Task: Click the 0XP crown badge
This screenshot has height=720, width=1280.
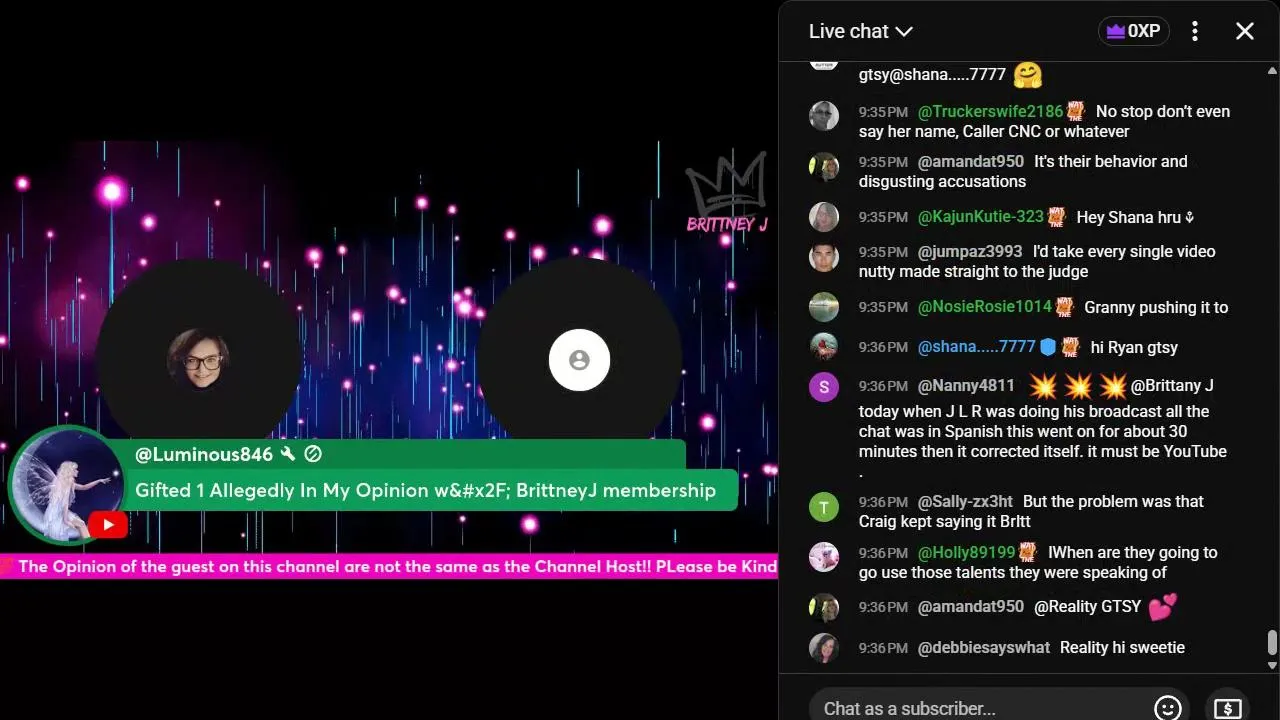Action: [1134, 31]
